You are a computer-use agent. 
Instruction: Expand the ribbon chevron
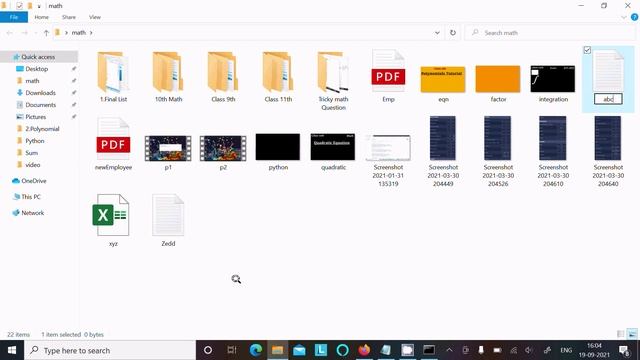(x=624, y=17)
